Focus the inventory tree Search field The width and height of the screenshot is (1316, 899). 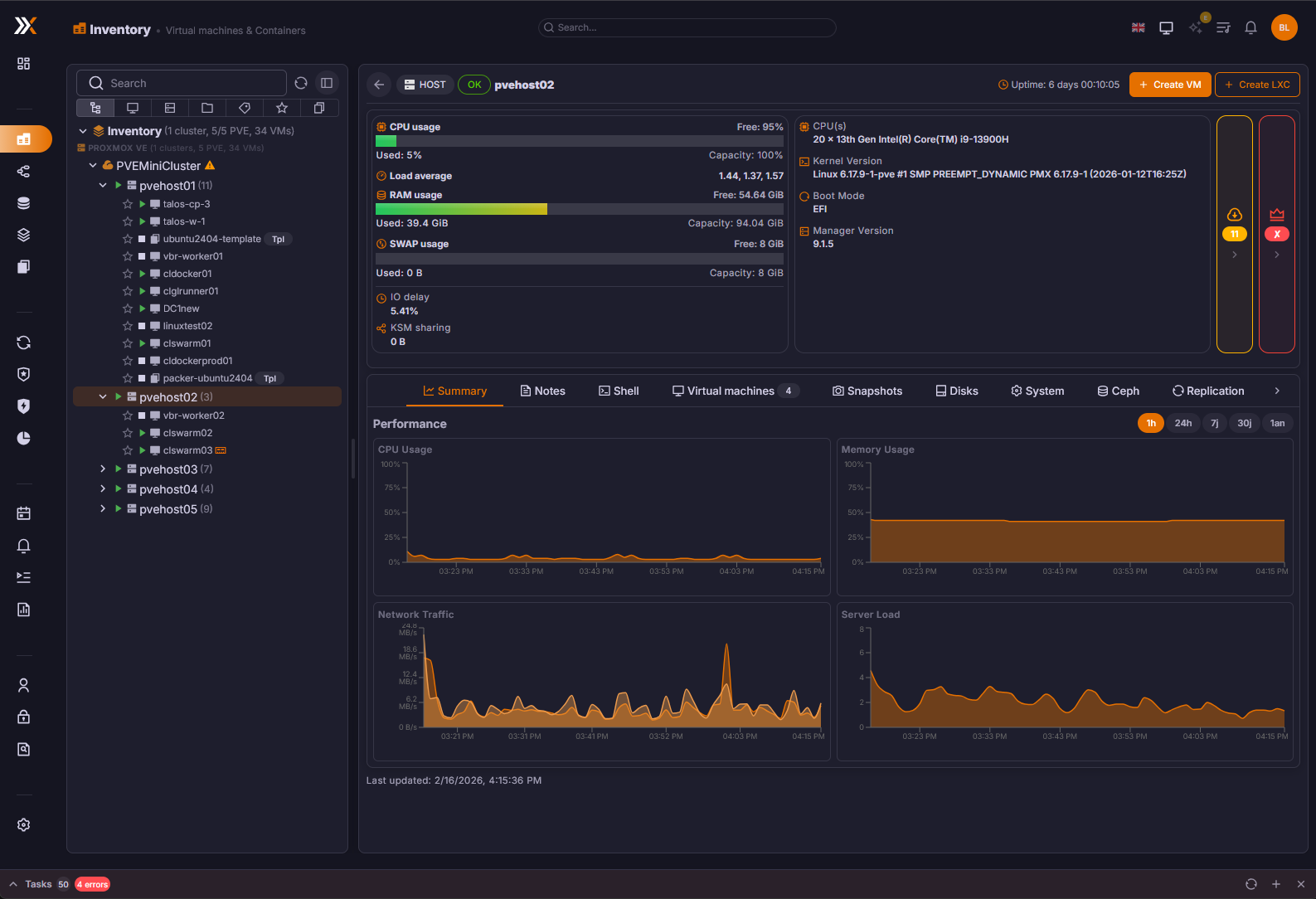pos(182,83)
